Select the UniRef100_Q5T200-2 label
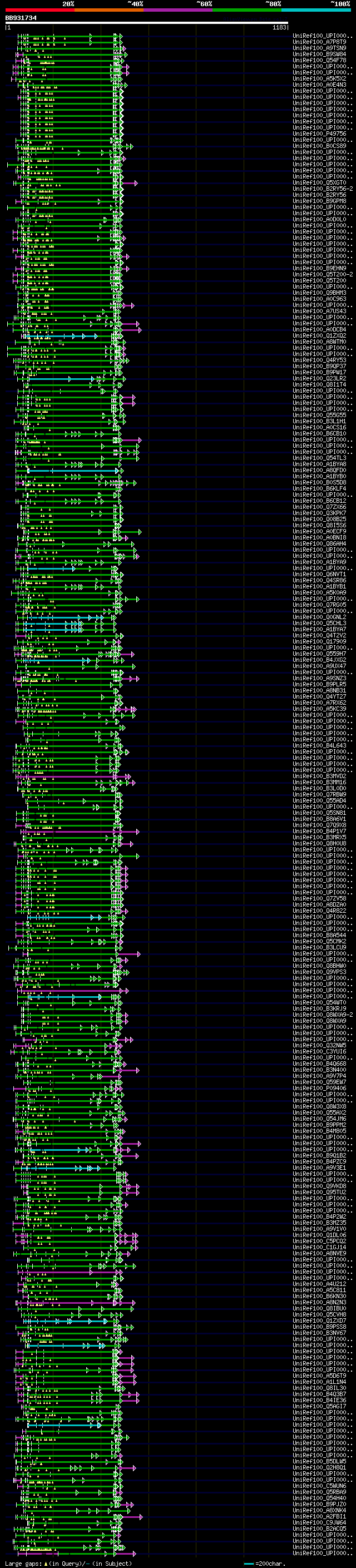Image resolution: width=356 pixels, height=1568 pixels. click(x=323, y=275)
